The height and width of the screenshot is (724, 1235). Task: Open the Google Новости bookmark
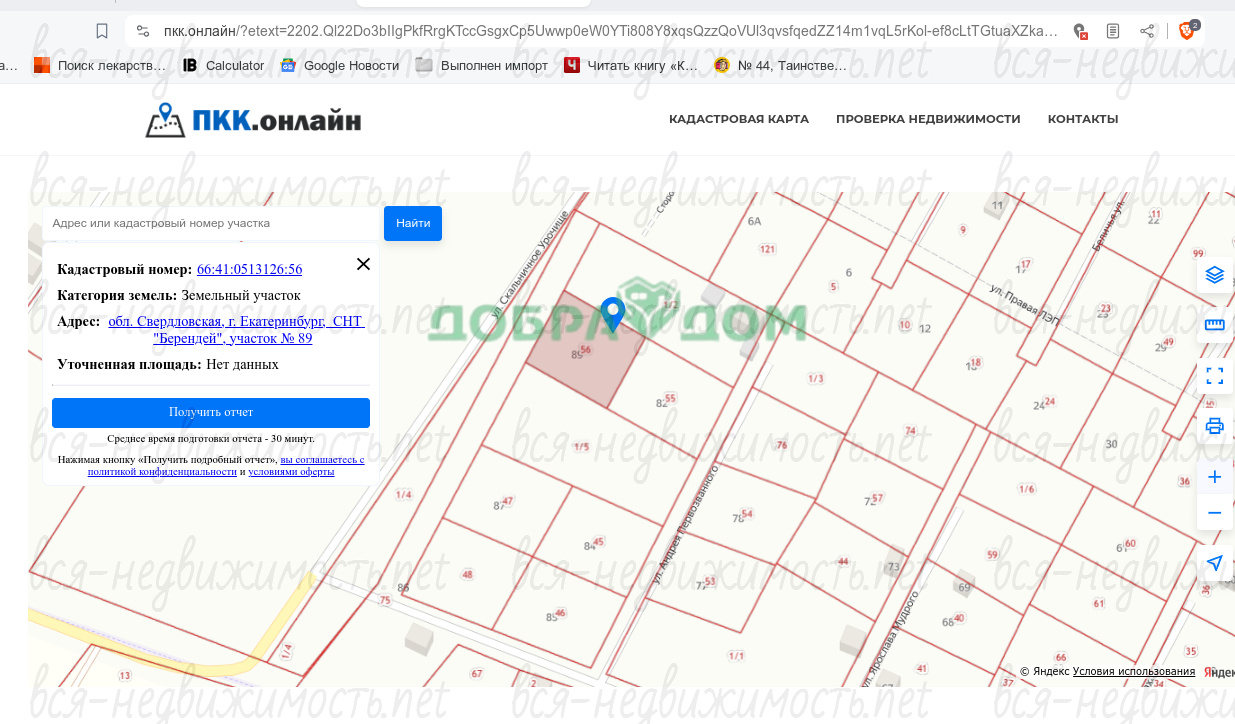340,66
